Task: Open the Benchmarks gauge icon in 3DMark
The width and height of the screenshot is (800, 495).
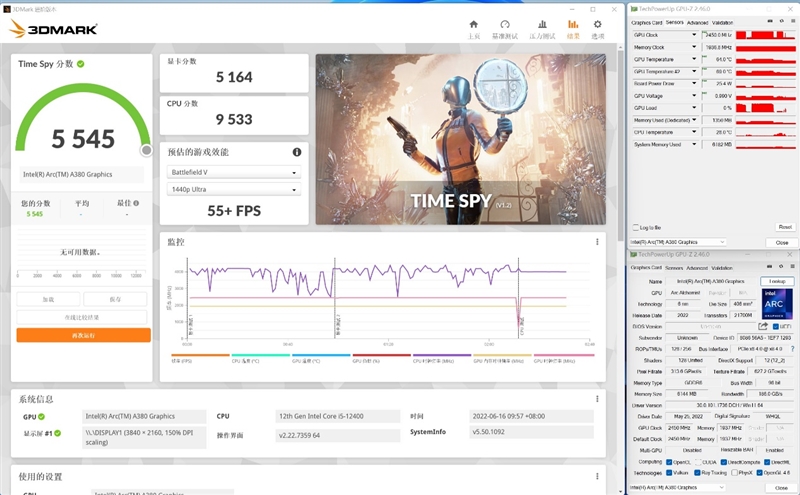Action: [x=506, y=26]
